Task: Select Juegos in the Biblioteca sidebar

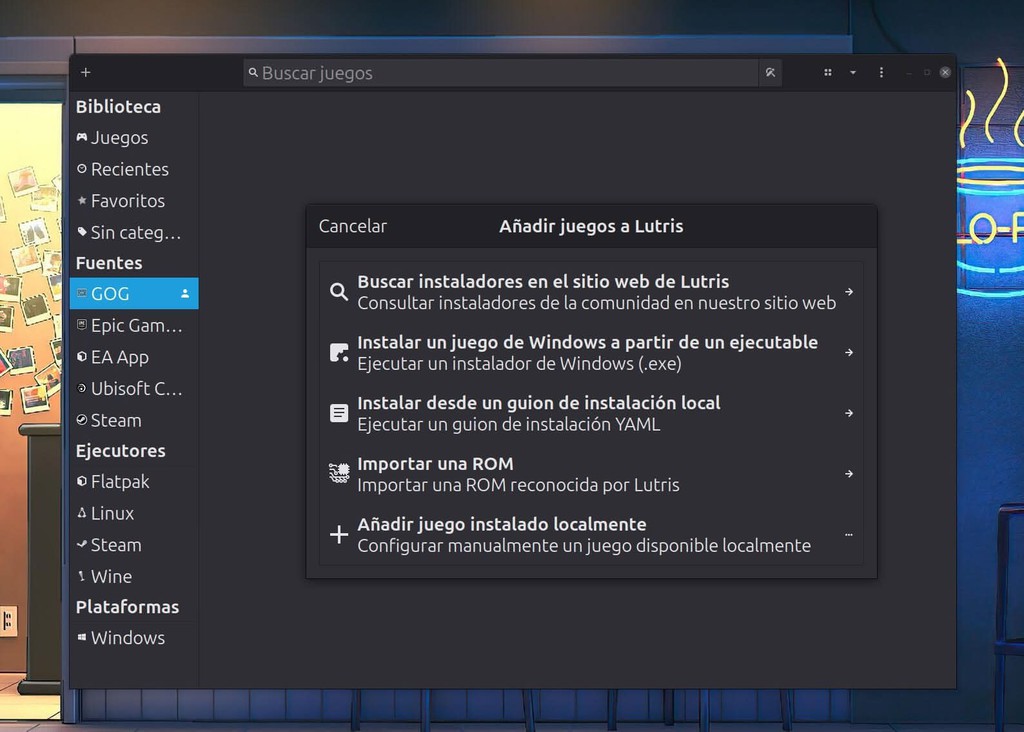Action: coord(134,138)
